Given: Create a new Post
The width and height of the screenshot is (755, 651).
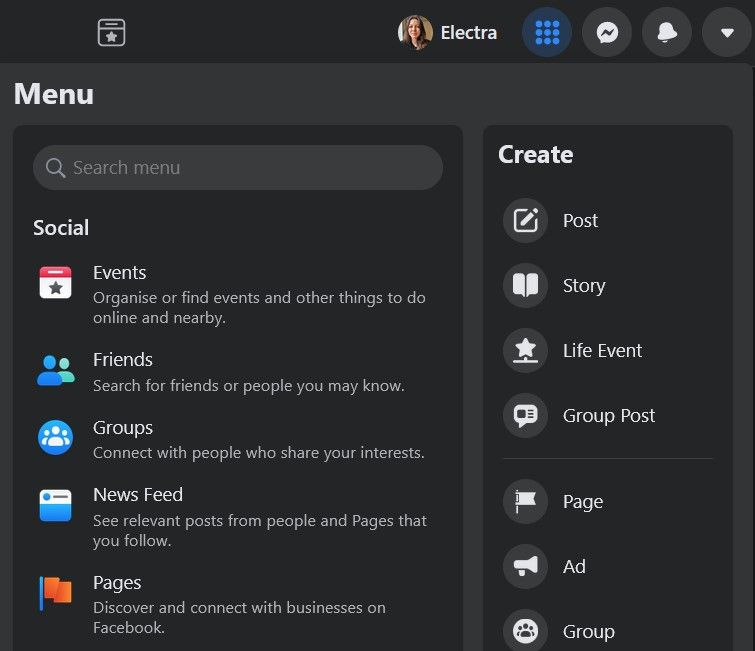Looking at the screenshot, I should [580, 221].
